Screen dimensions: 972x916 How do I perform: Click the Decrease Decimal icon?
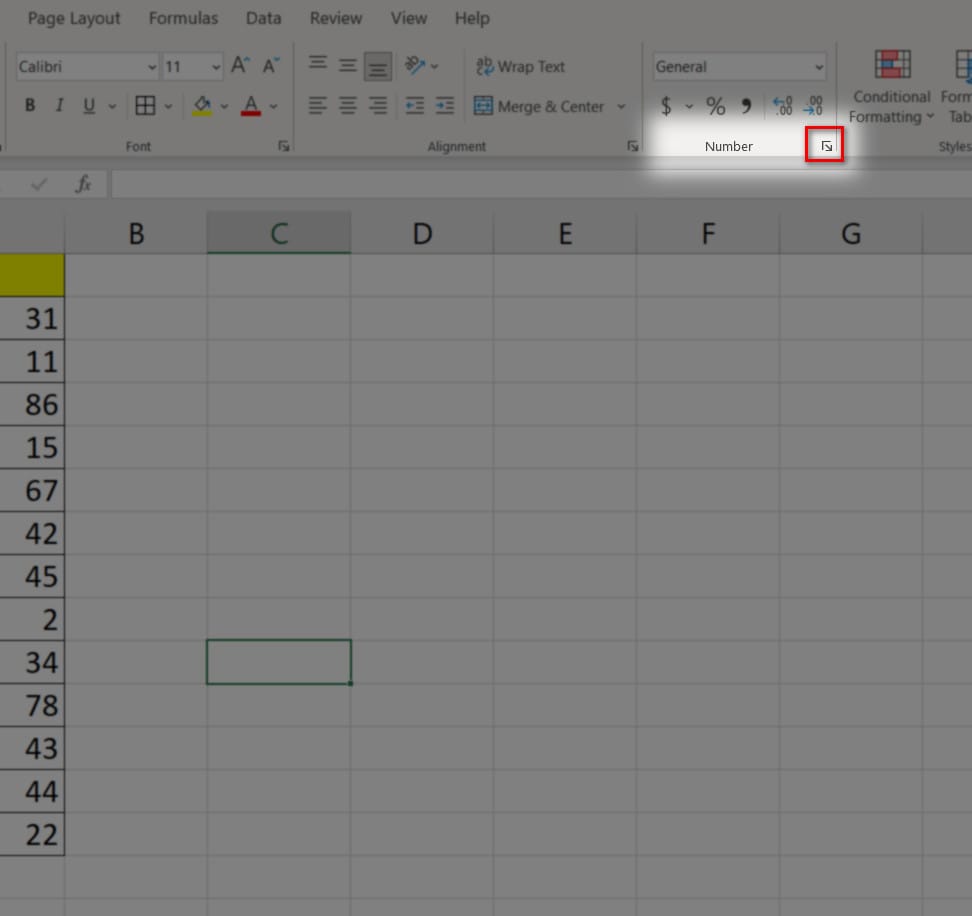pyautogui.click(x=814, y=106)
